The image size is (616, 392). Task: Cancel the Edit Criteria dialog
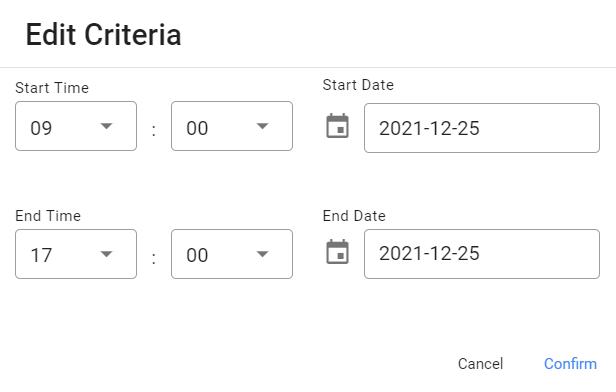(x=480, y=364)
